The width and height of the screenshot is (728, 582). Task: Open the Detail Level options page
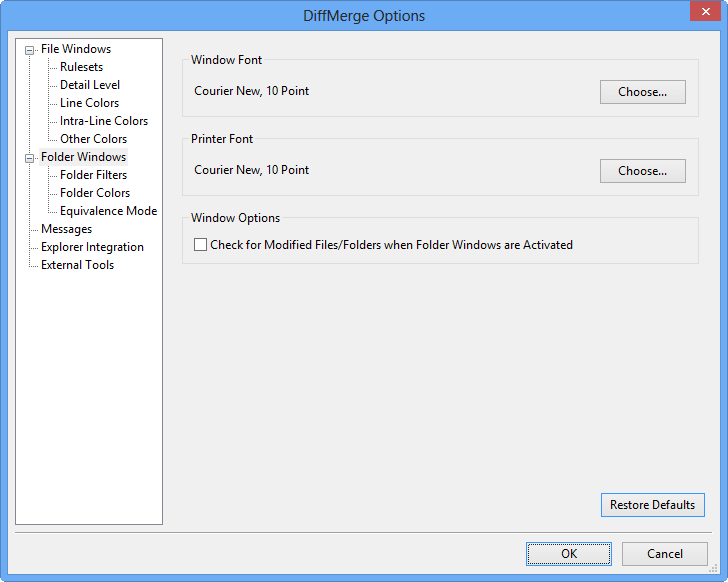point(90,85)
